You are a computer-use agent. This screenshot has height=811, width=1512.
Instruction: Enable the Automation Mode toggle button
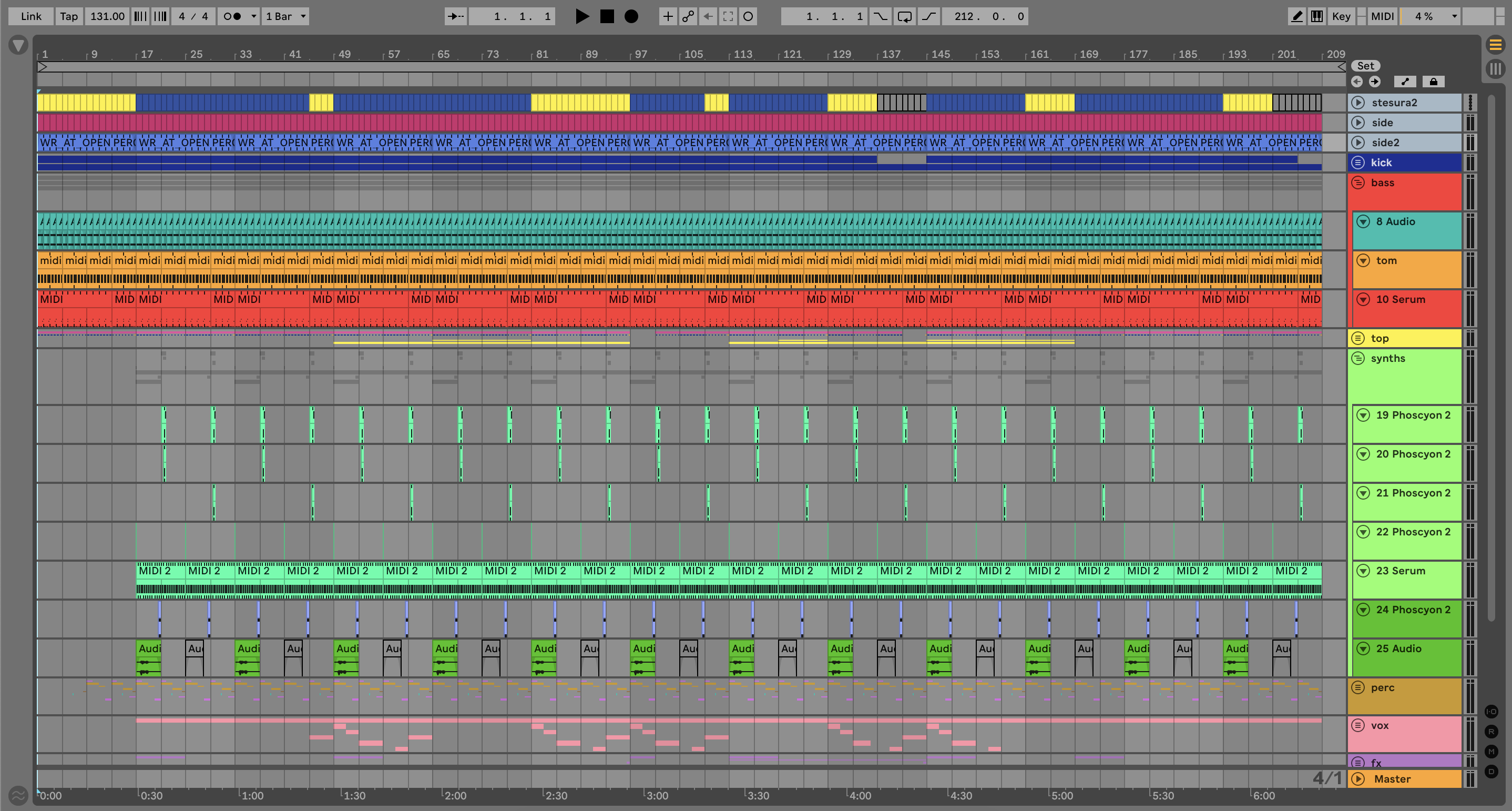pos(1405,82)
